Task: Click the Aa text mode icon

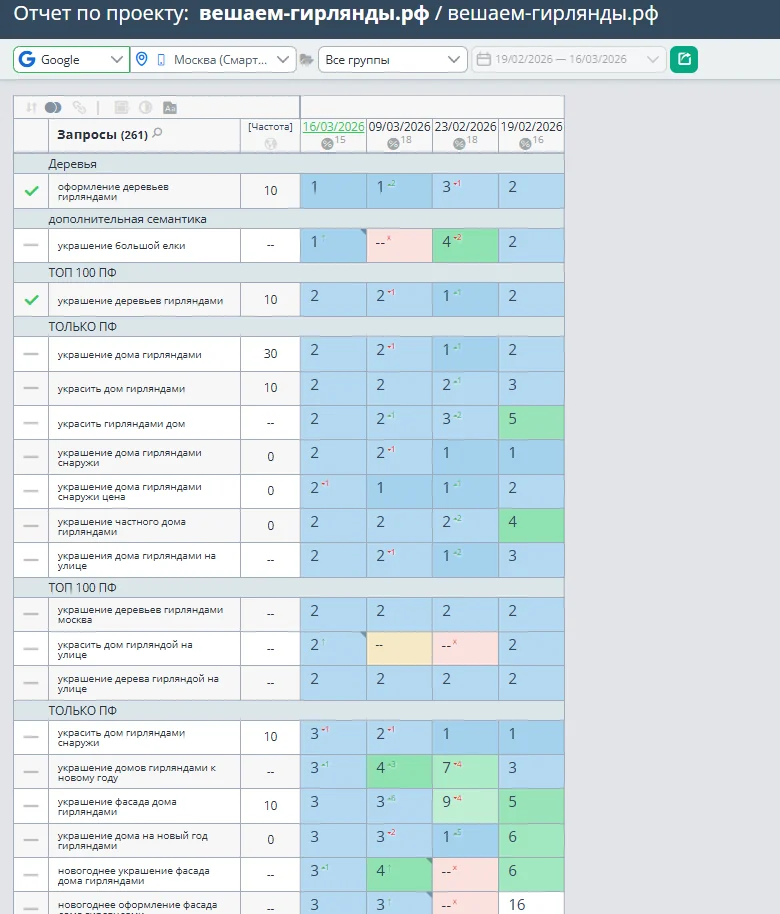Action: coord(169,107)
